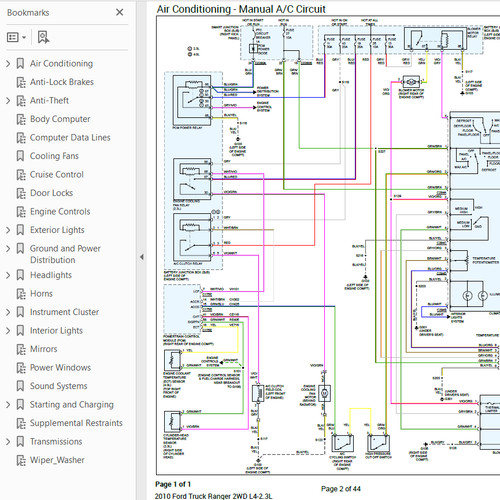500x500 pixels.
Task: Expand the Exterior Lights bookmark
Action: (x=8, y=230)
